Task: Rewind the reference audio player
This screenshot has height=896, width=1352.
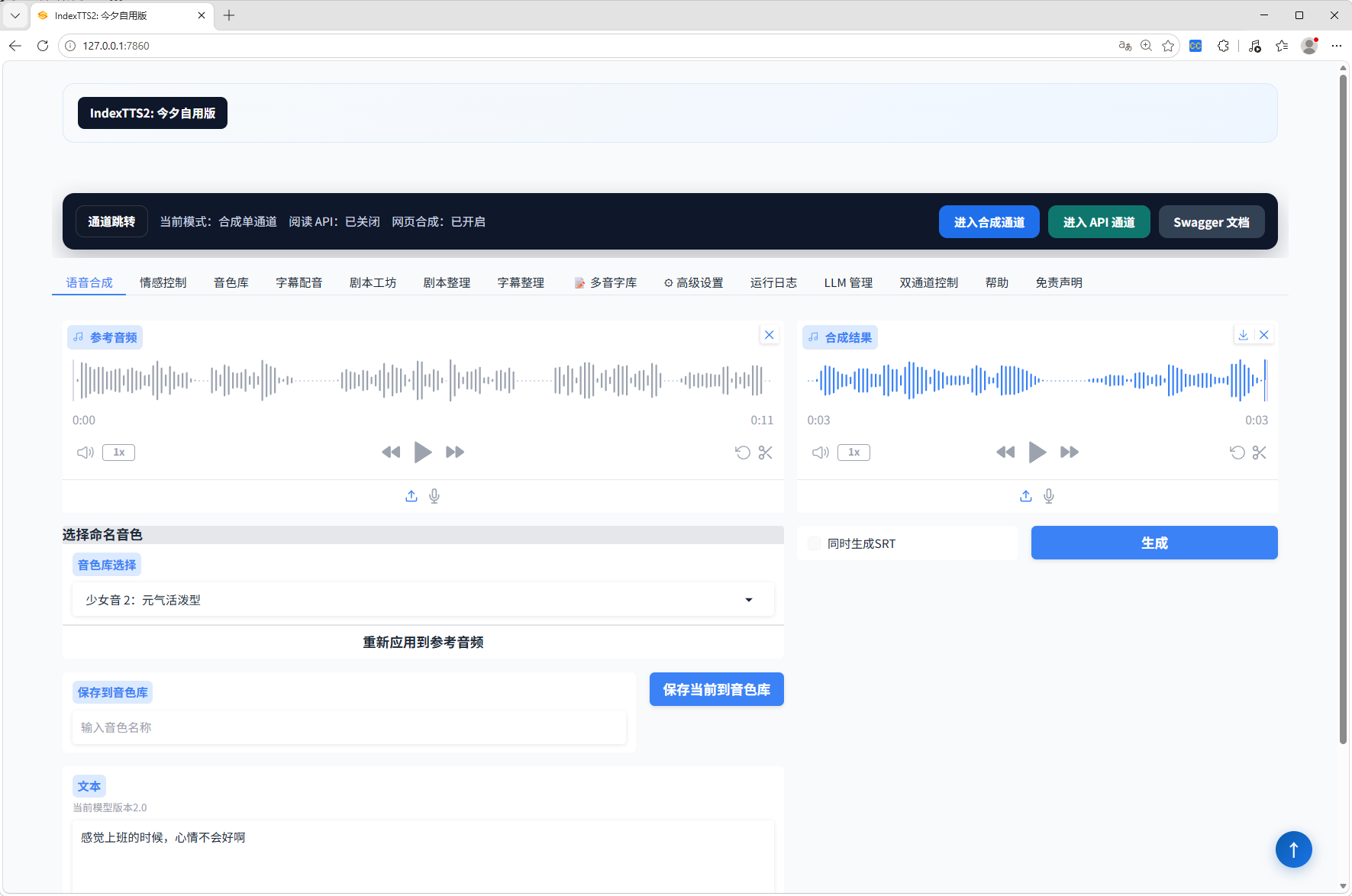Action: (x=391, y=453)
